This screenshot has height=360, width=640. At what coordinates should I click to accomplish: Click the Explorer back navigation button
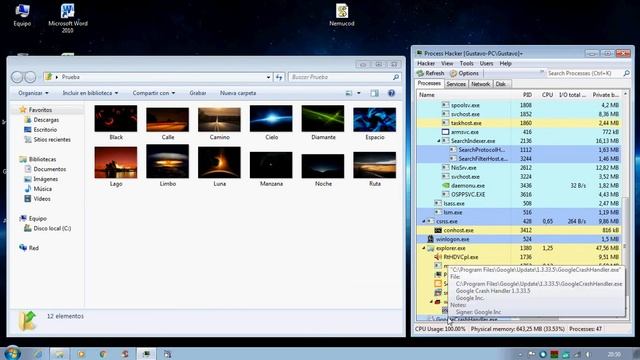18,77
